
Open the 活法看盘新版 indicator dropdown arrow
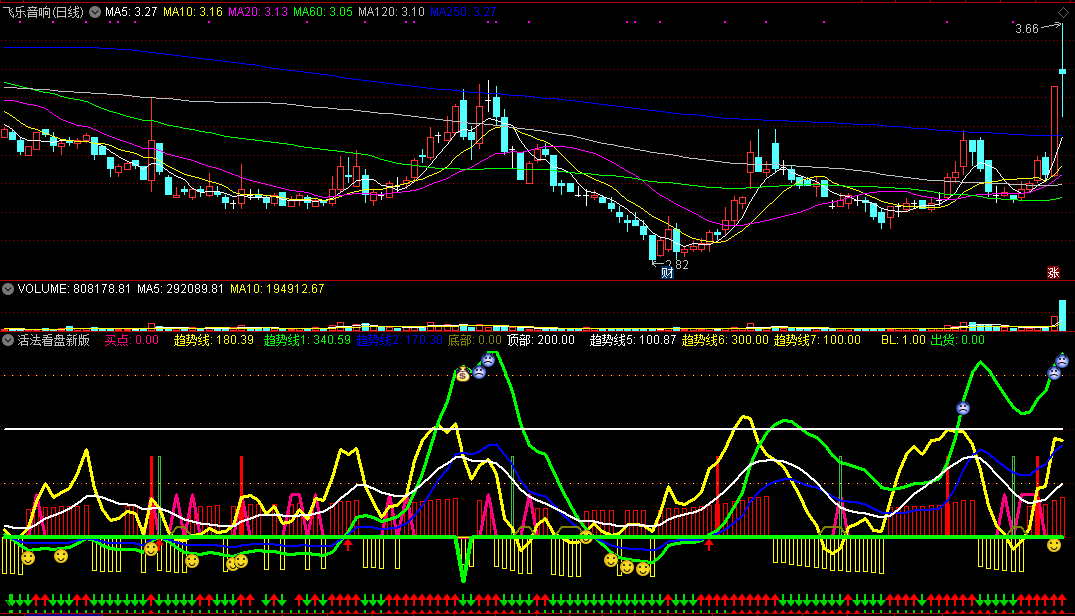8,340
